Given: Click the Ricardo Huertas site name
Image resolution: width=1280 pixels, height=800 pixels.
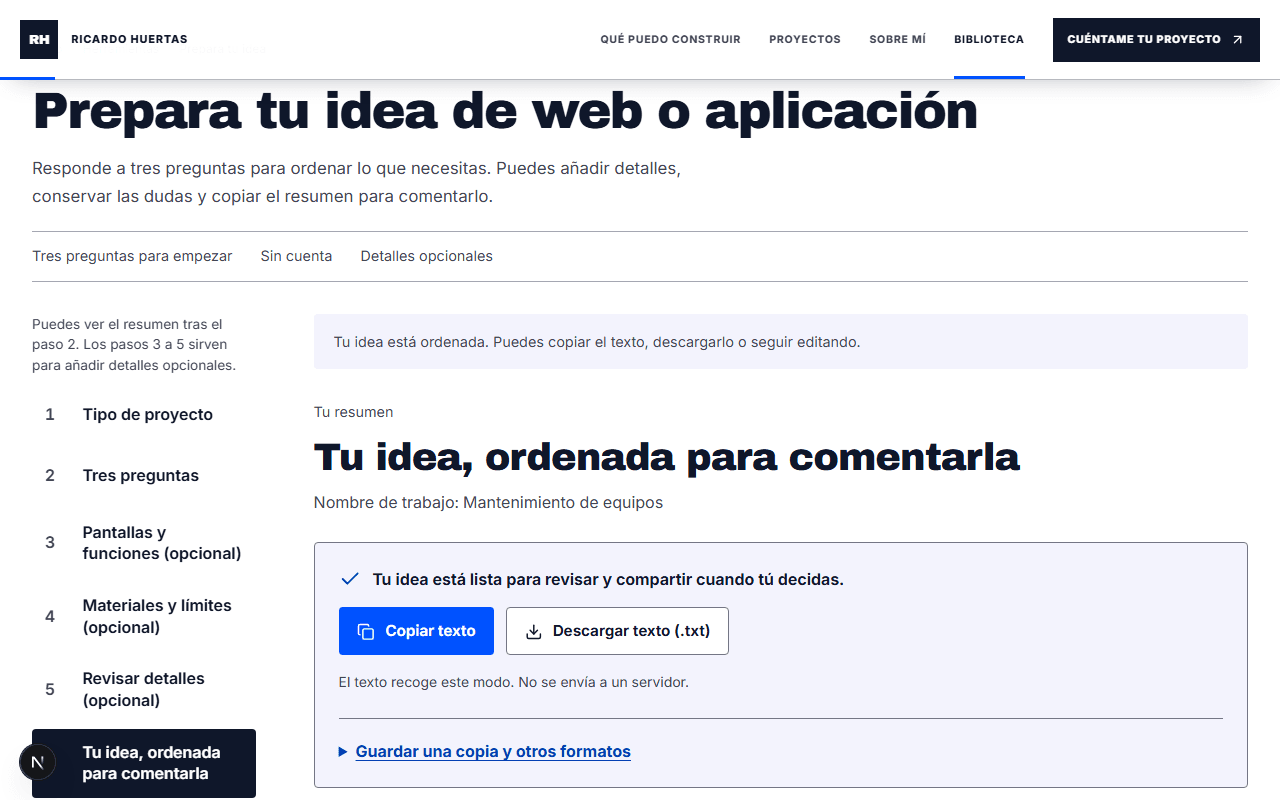Looking at the screenshot, I should (x=129, y=40).
